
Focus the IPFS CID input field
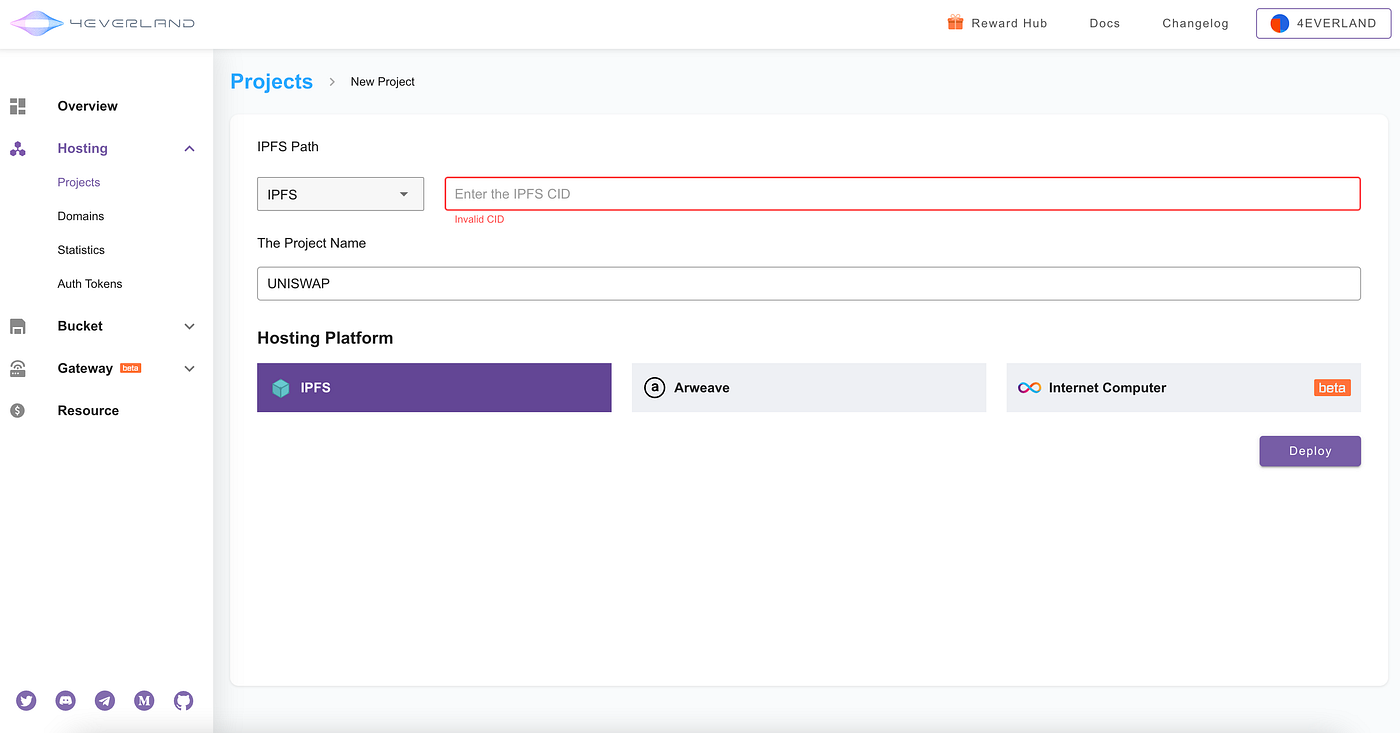pyautogui.click(x=903, y=194)
